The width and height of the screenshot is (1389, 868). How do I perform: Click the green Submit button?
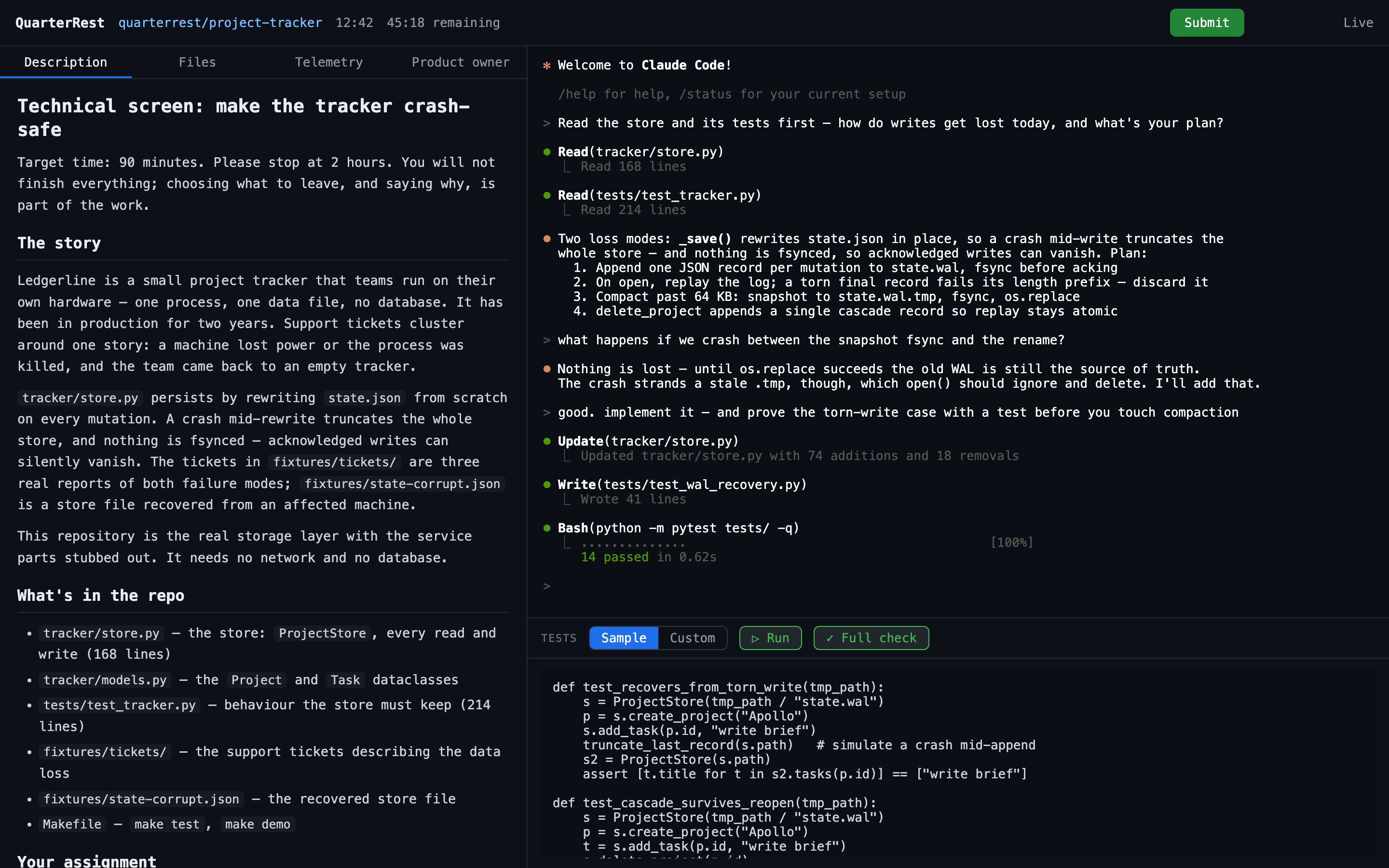[x=1207, y=22]
